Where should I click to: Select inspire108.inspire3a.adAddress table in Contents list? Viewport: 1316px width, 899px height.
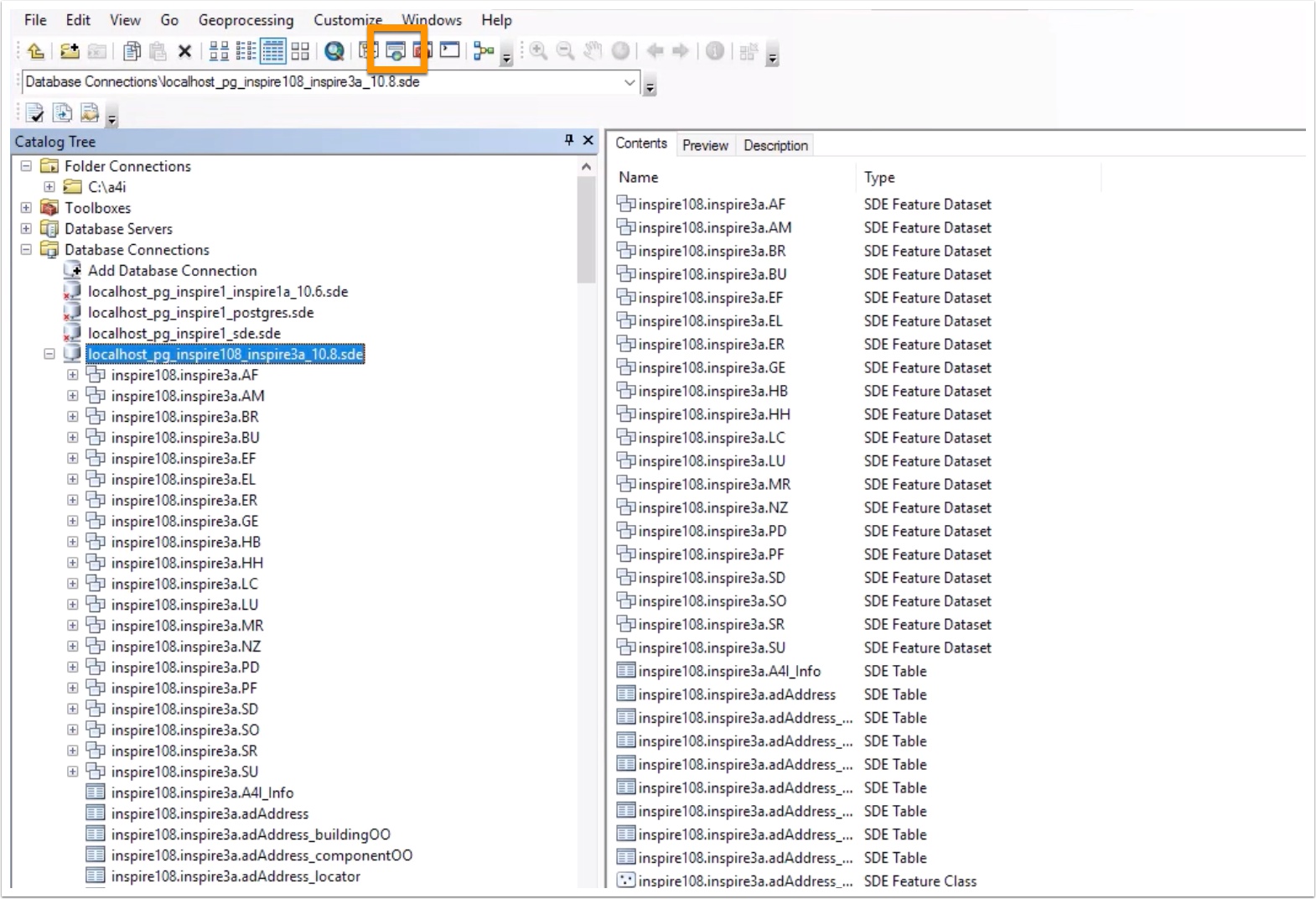737,695
